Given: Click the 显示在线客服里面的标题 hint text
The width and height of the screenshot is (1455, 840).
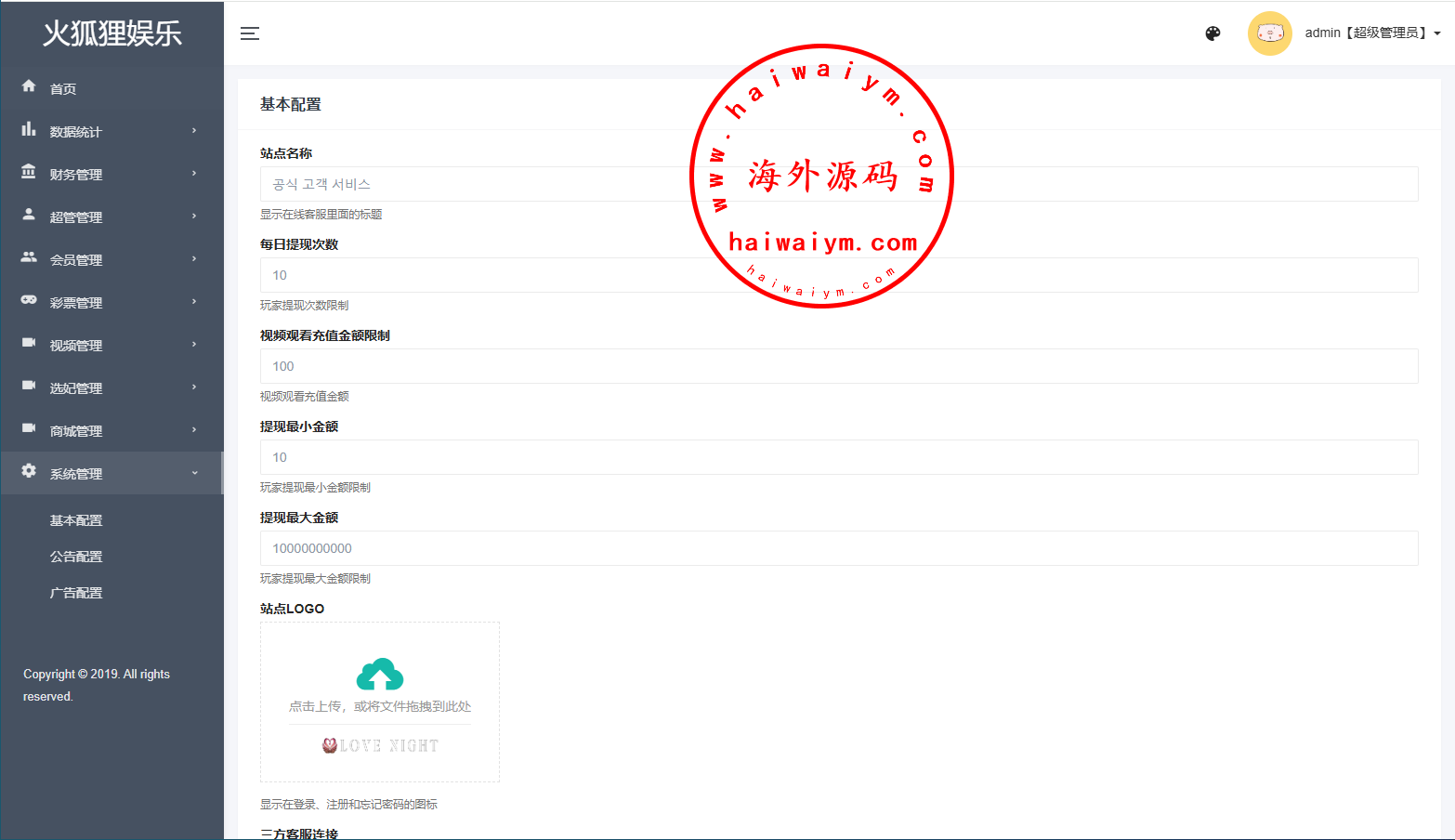Looking at the screenshot, I should [321, 215].
